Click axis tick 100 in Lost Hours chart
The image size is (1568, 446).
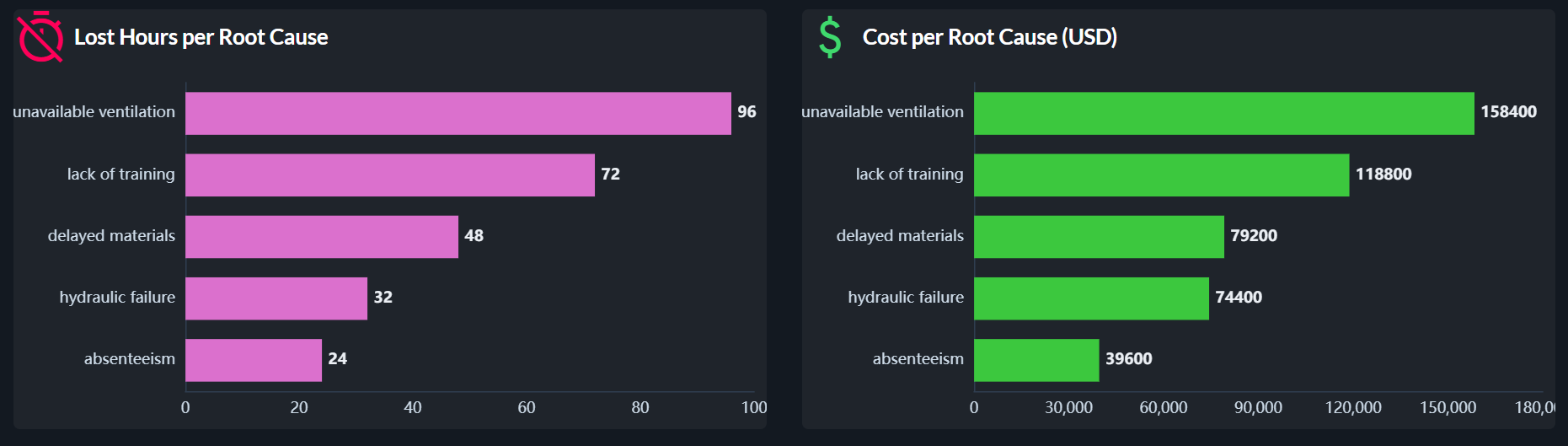click(754, 408)
